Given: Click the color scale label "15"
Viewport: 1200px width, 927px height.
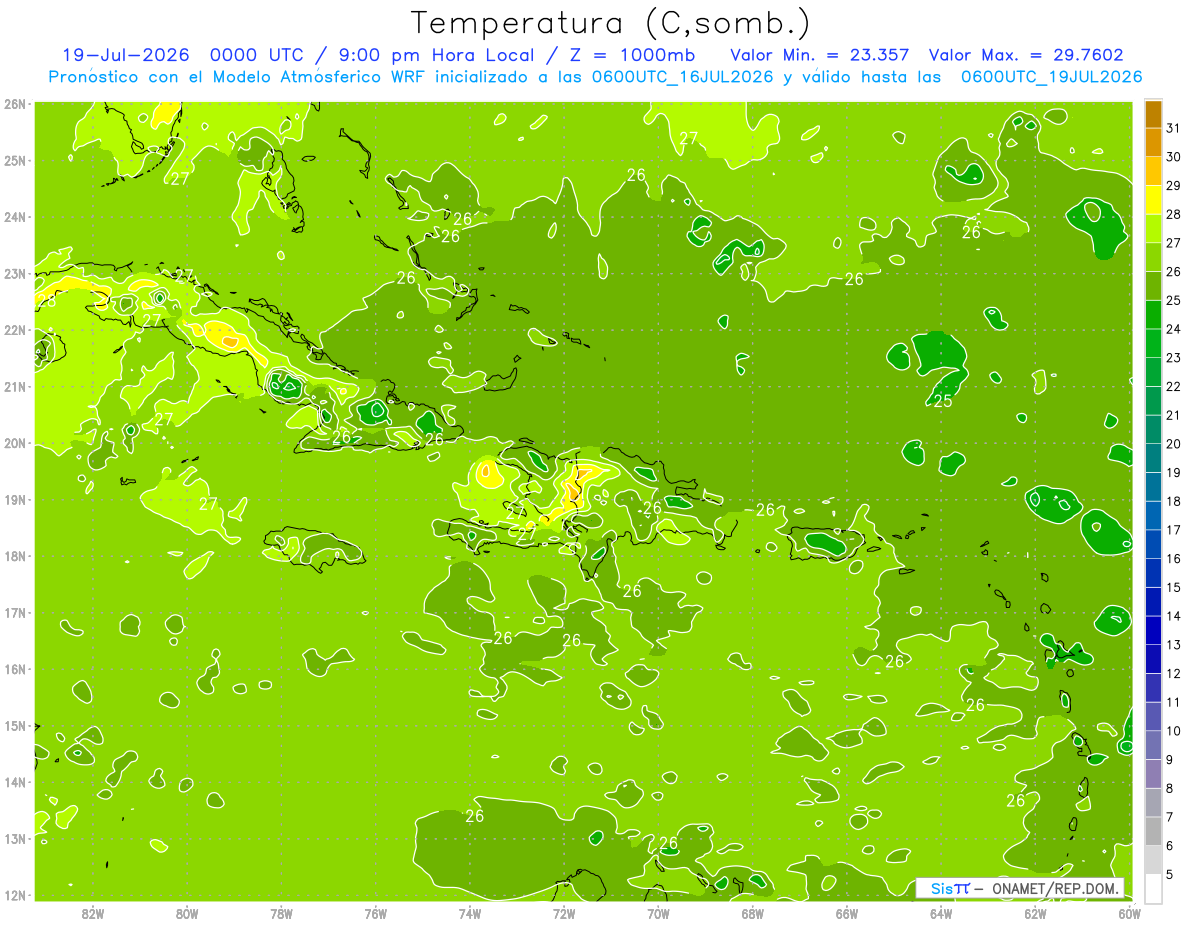Looking at the screenshot, I should pos(1174,587).
